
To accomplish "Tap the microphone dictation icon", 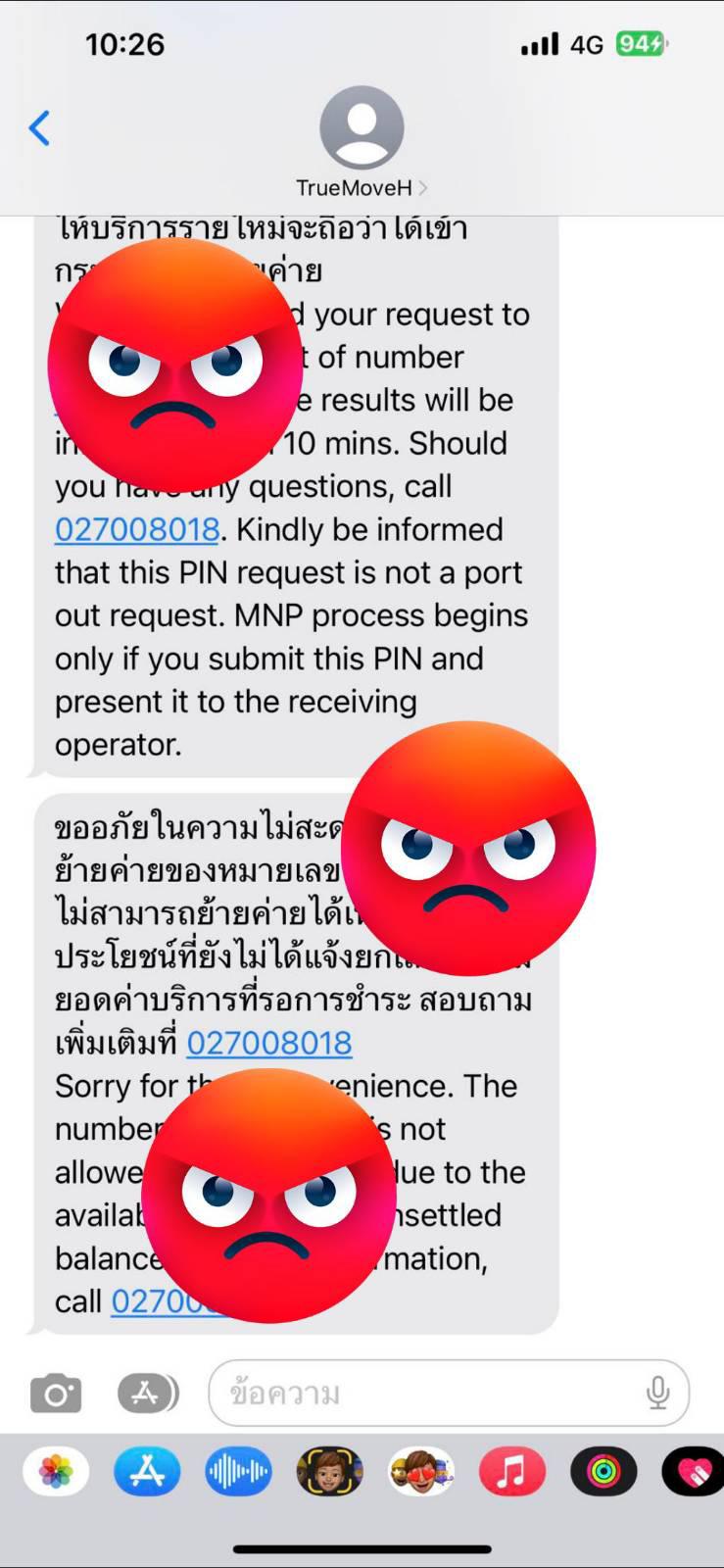I will (657, 1393).
